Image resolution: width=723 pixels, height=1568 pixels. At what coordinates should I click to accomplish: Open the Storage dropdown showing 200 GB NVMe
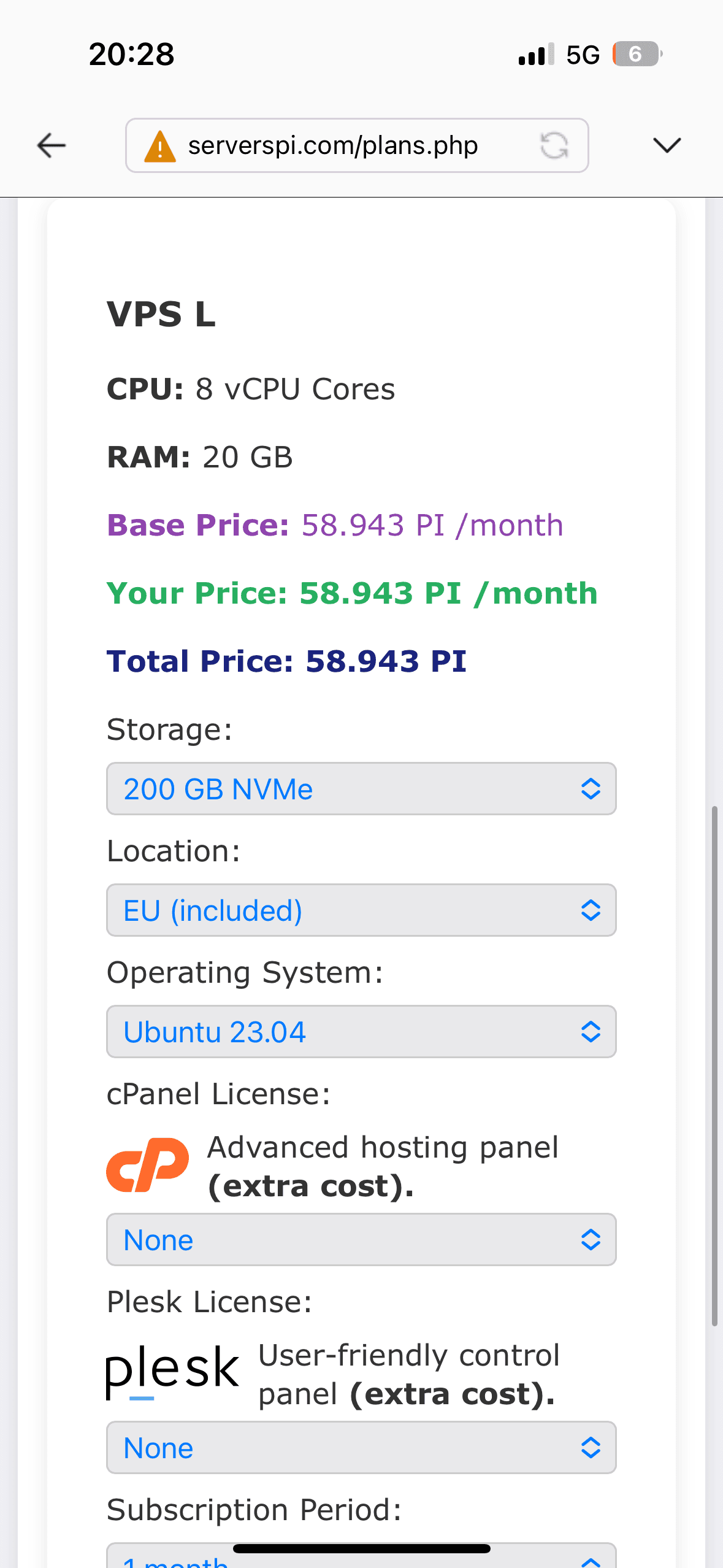pos(361,789)
